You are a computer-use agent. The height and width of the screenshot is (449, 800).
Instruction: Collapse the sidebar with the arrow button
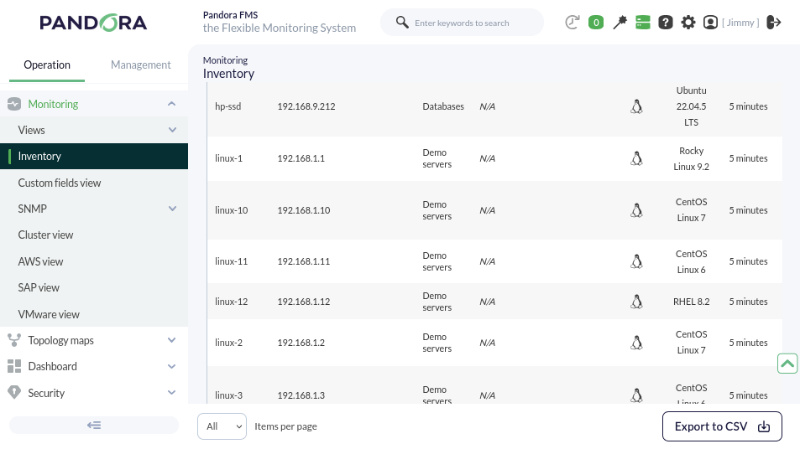click(94, 425)
